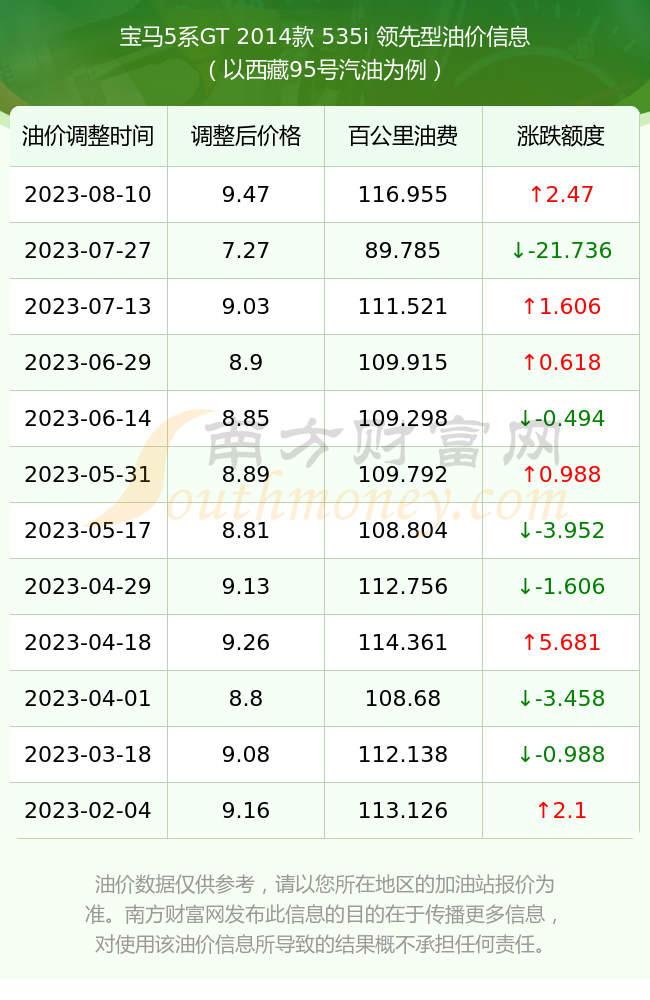Click the date 2023-03-18
Screen dimensions: 650x1000
[88, 754]
